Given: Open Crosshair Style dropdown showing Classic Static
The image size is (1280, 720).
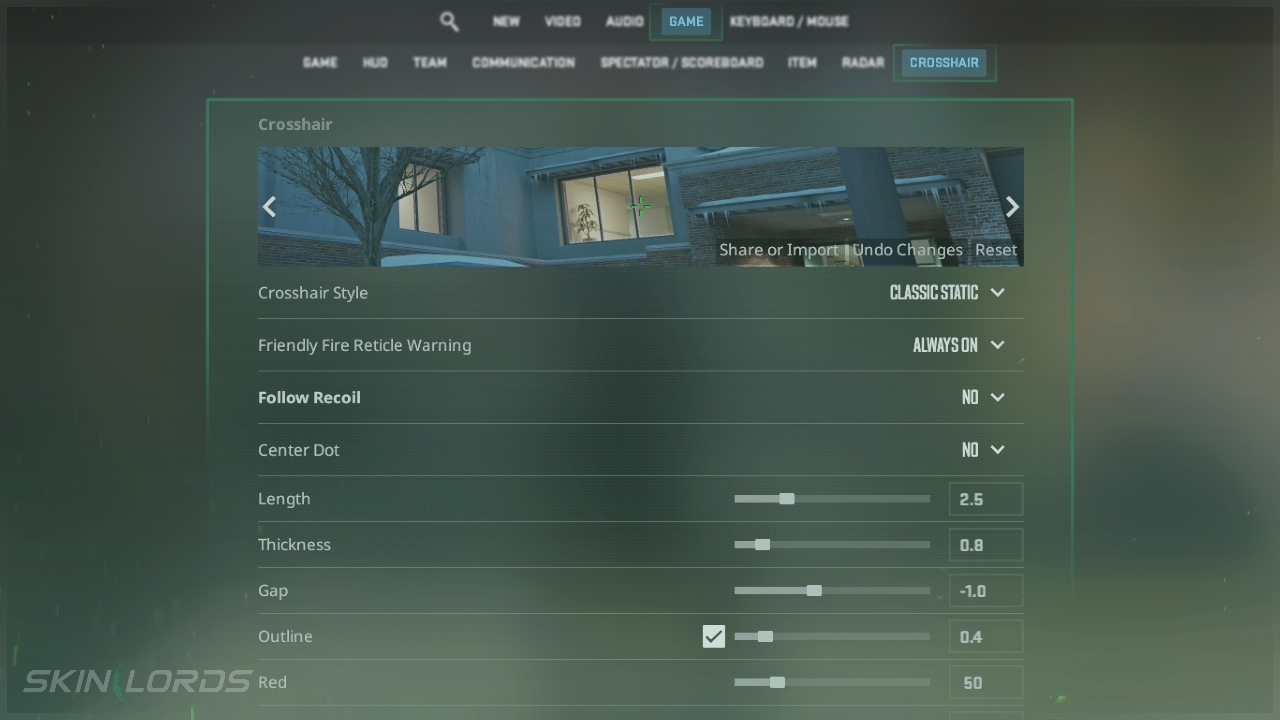Looking at the screenshot, I should pyautogui.click(x=947, y=293).
